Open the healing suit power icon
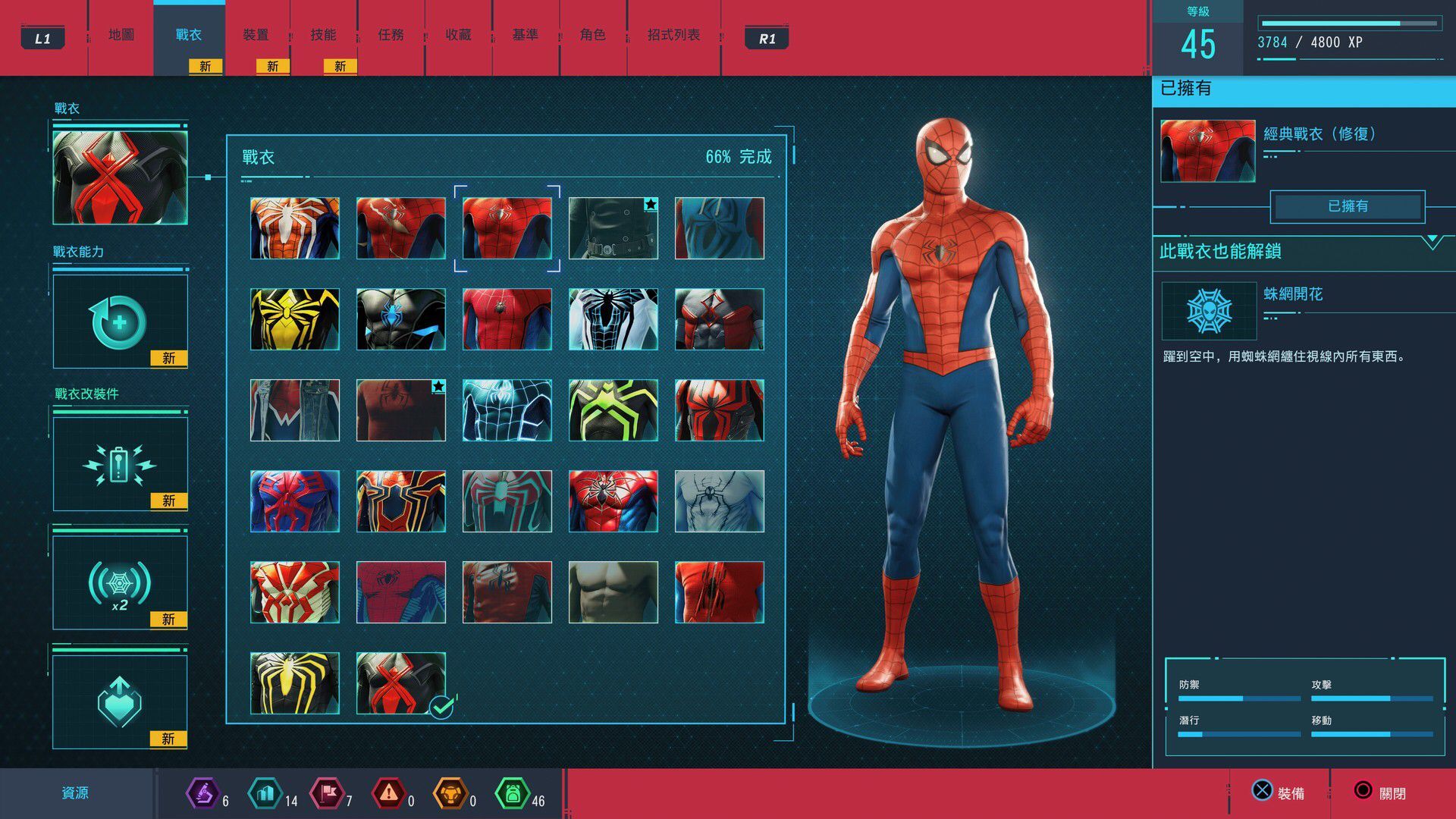 120,322
